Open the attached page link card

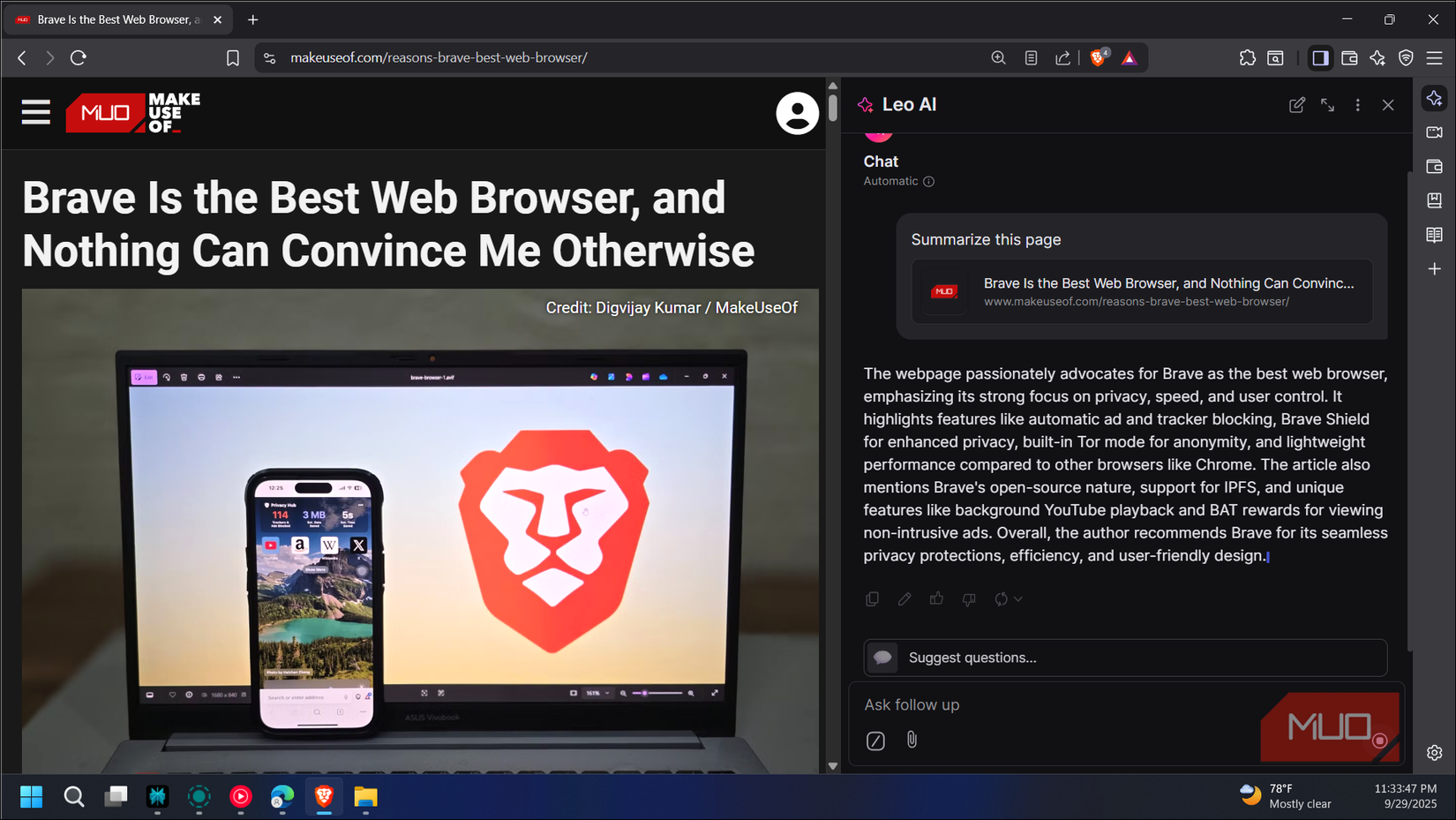tap(1142, 291)
